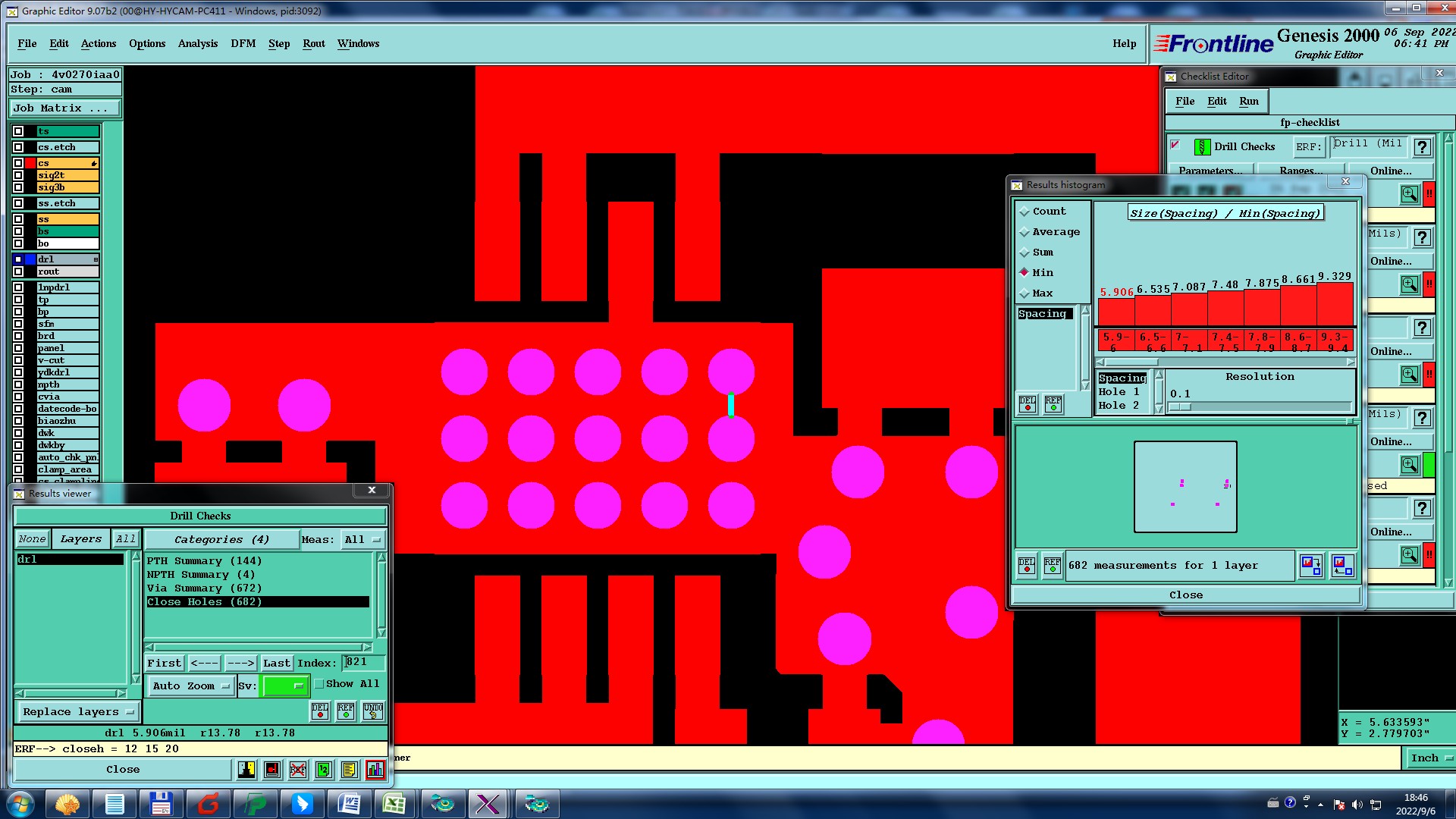Click the histogram chart icon in Results viewer
This screenshot has height=819, width=1456.
pos(375,770)
